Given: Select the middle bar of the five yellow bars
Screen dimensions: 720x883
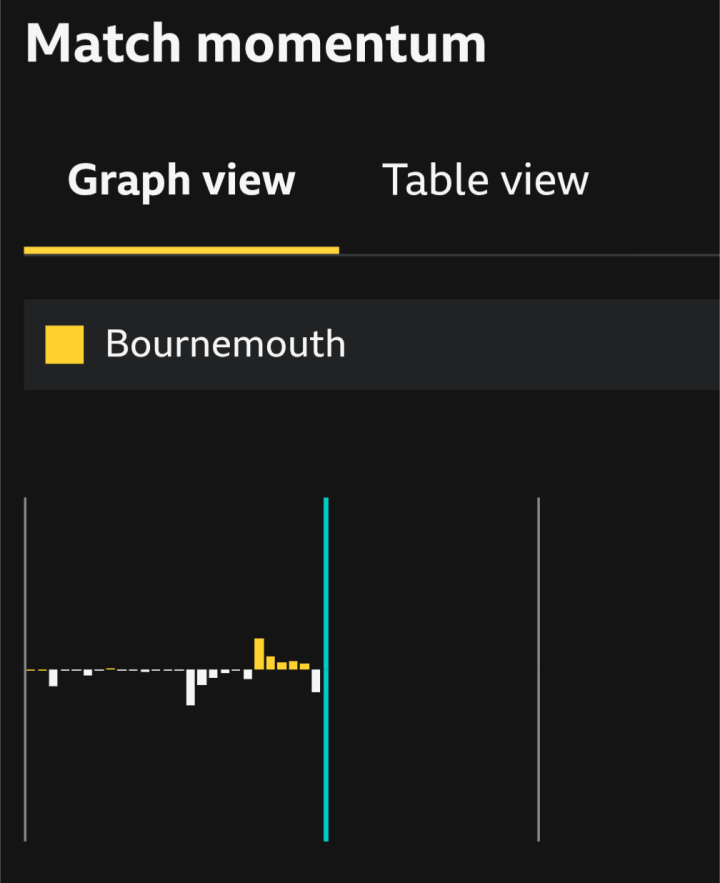Looking at the screenshot, I should [281, 666].
